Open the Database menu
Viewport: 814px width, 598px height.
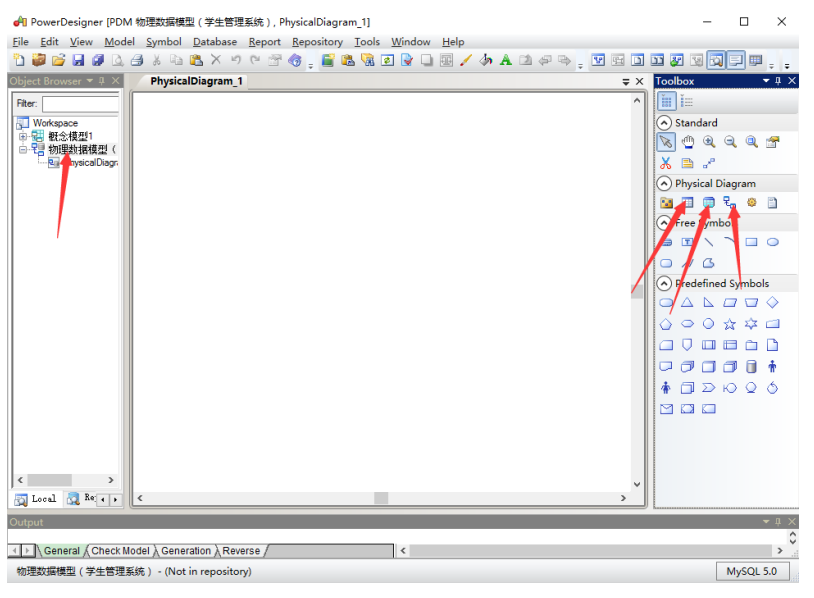tap(214, 42)
